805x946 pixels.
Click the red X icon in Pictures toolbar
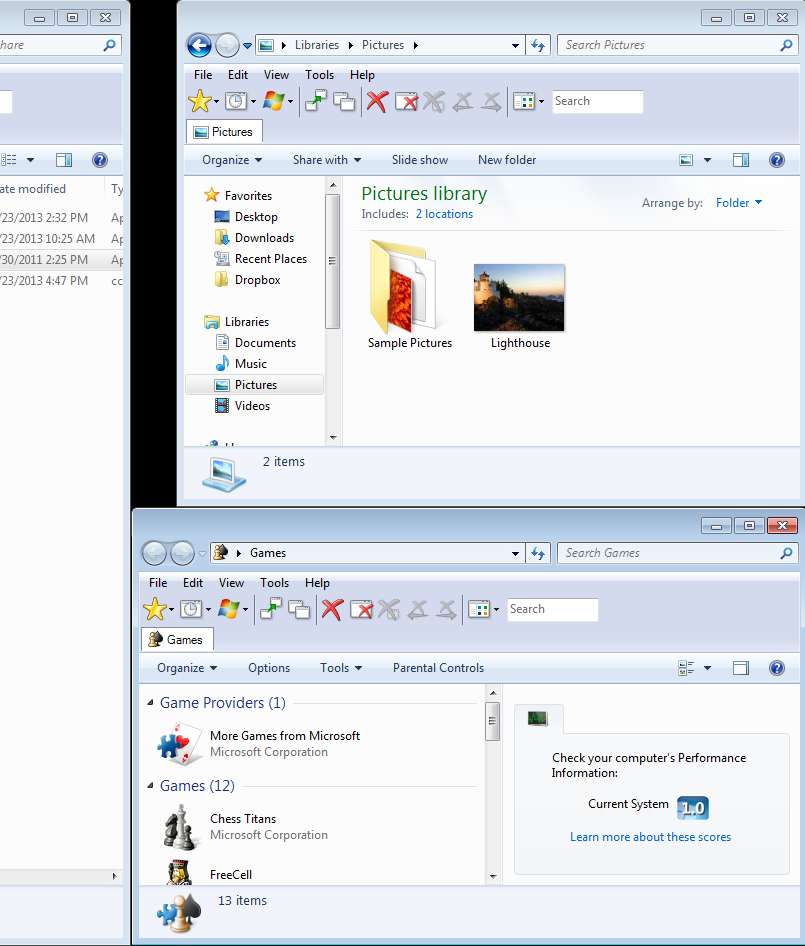pos(376,101)
